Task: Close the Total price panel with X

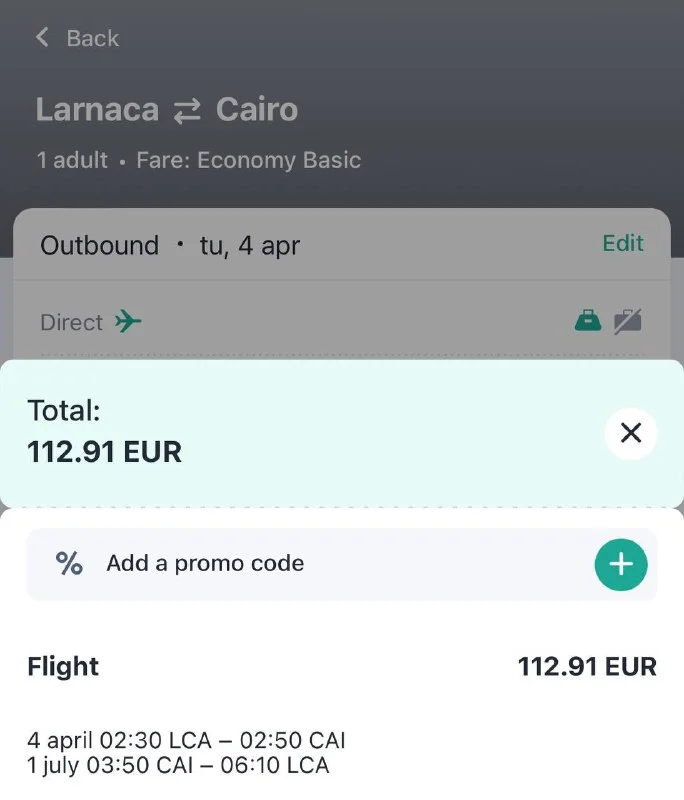Action: click(631, 433)
